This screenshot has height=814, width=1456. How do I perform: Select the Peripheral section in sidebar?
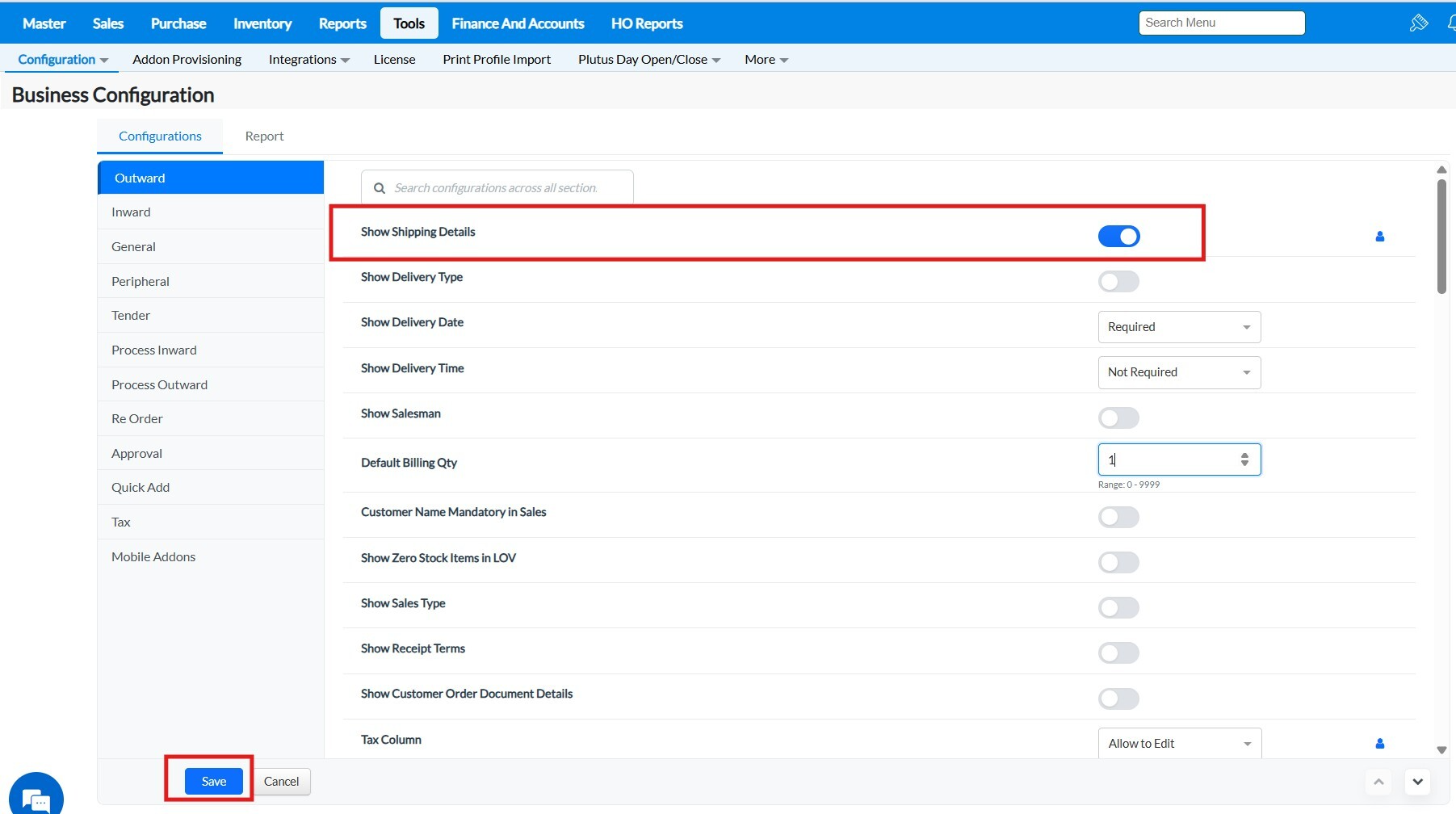click(x=141, y=281)
